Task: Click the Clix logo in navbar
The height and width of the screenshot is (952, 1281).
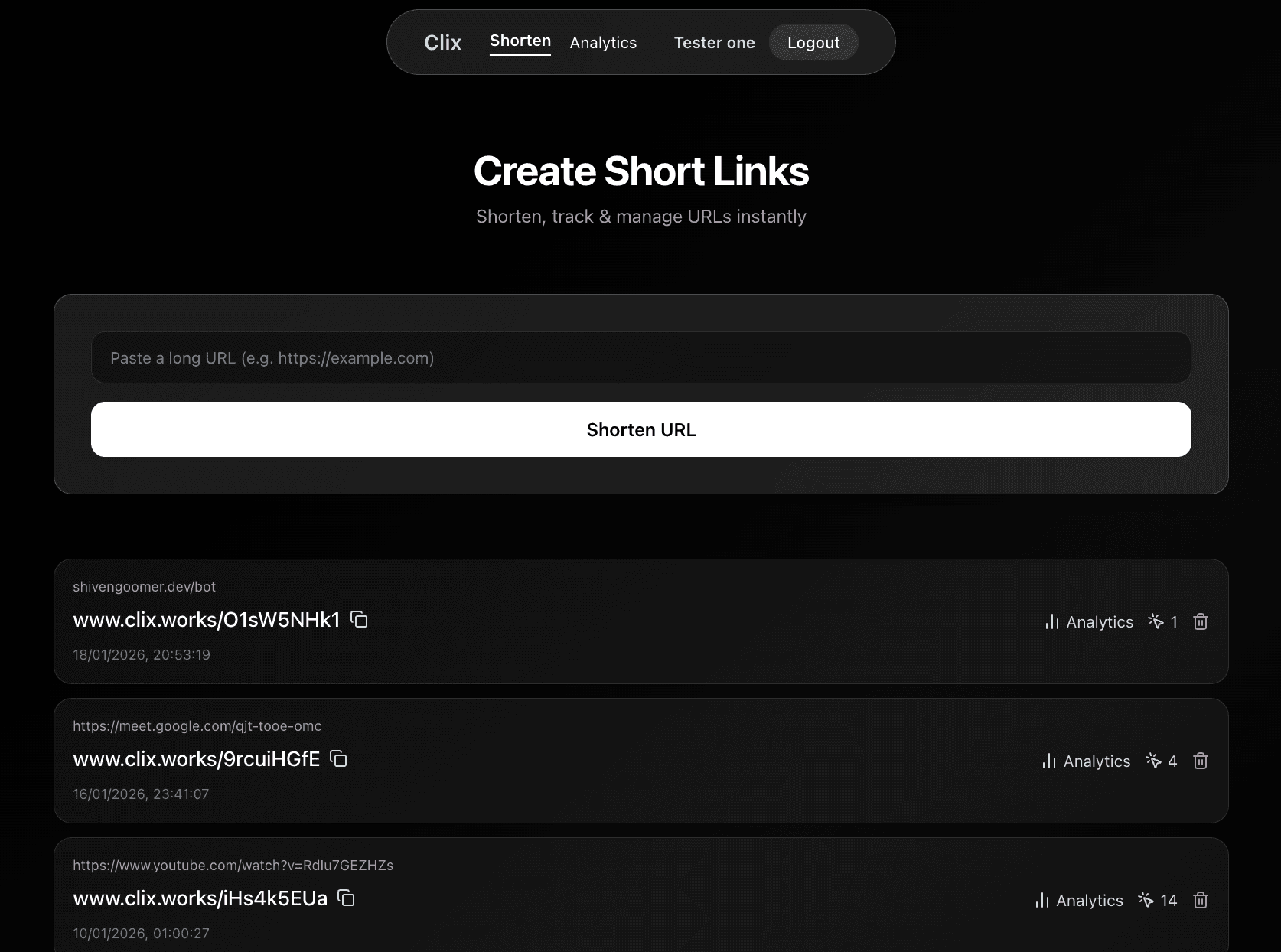Action: coord(442,43)
